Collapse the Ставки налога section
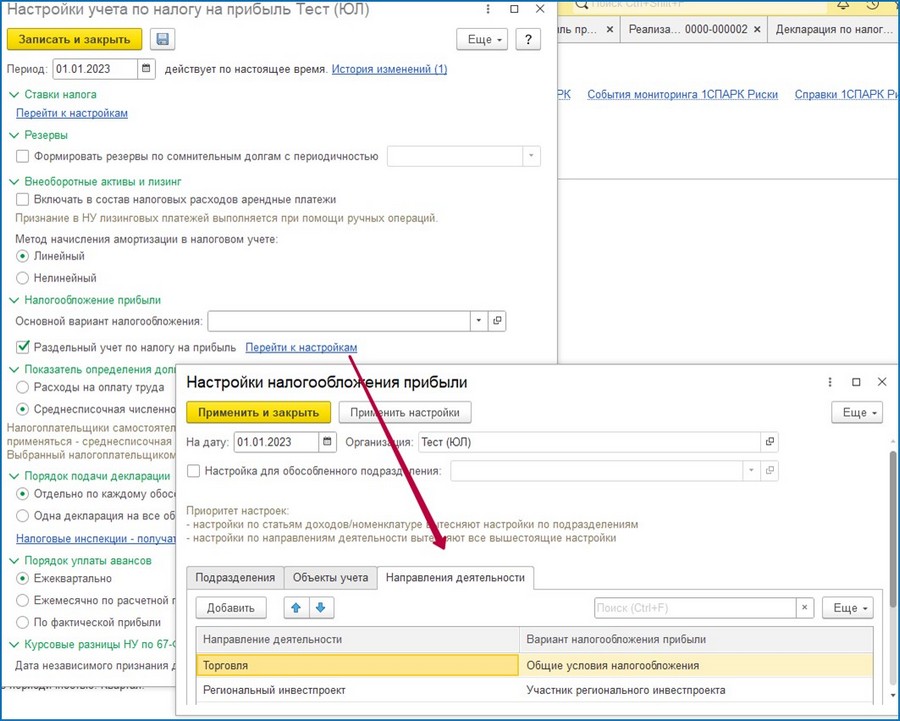Viewport: 900px width, 721px height. 14,94
